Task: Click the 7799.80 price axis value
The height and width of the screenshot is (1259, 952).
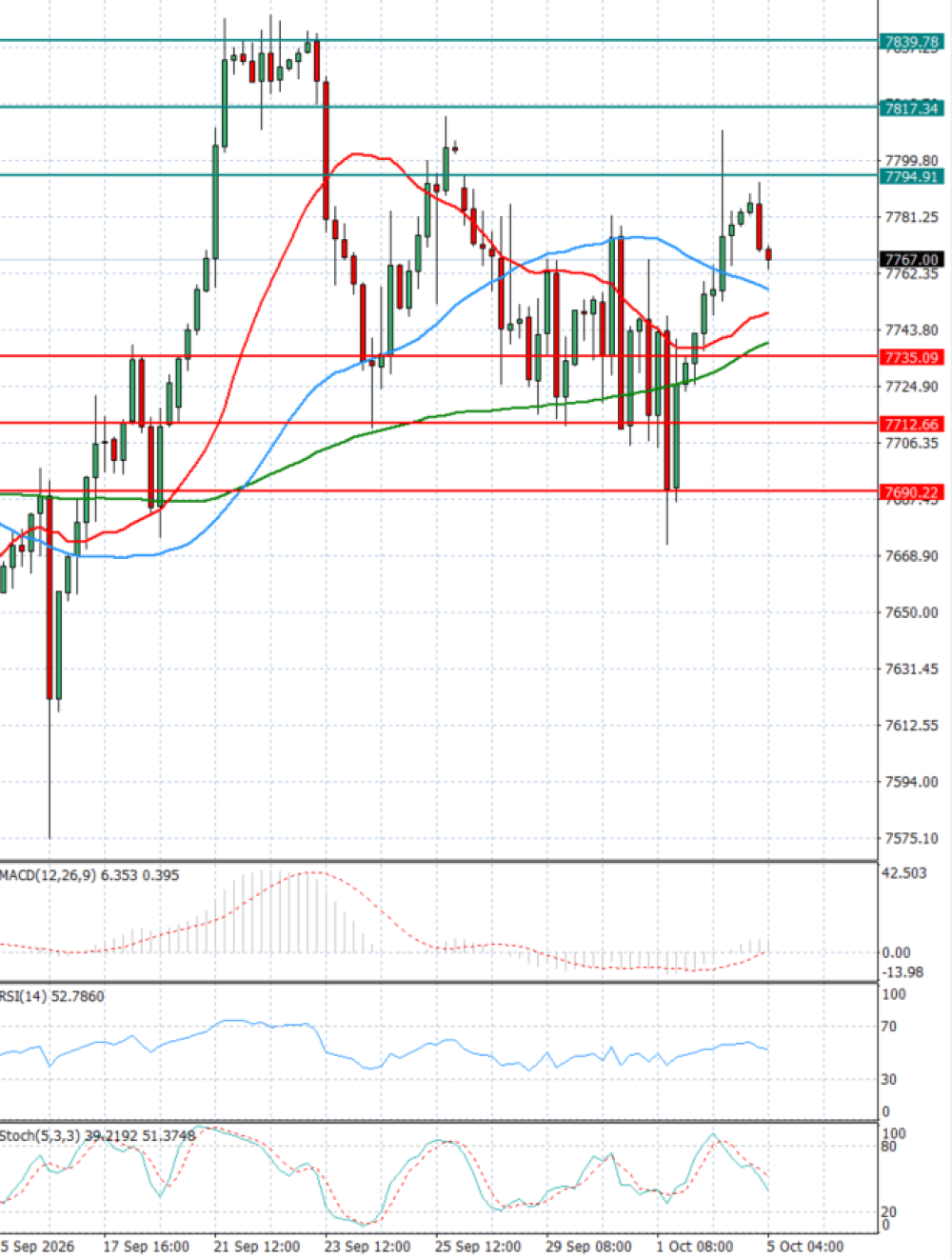Action: pos(911,160)
